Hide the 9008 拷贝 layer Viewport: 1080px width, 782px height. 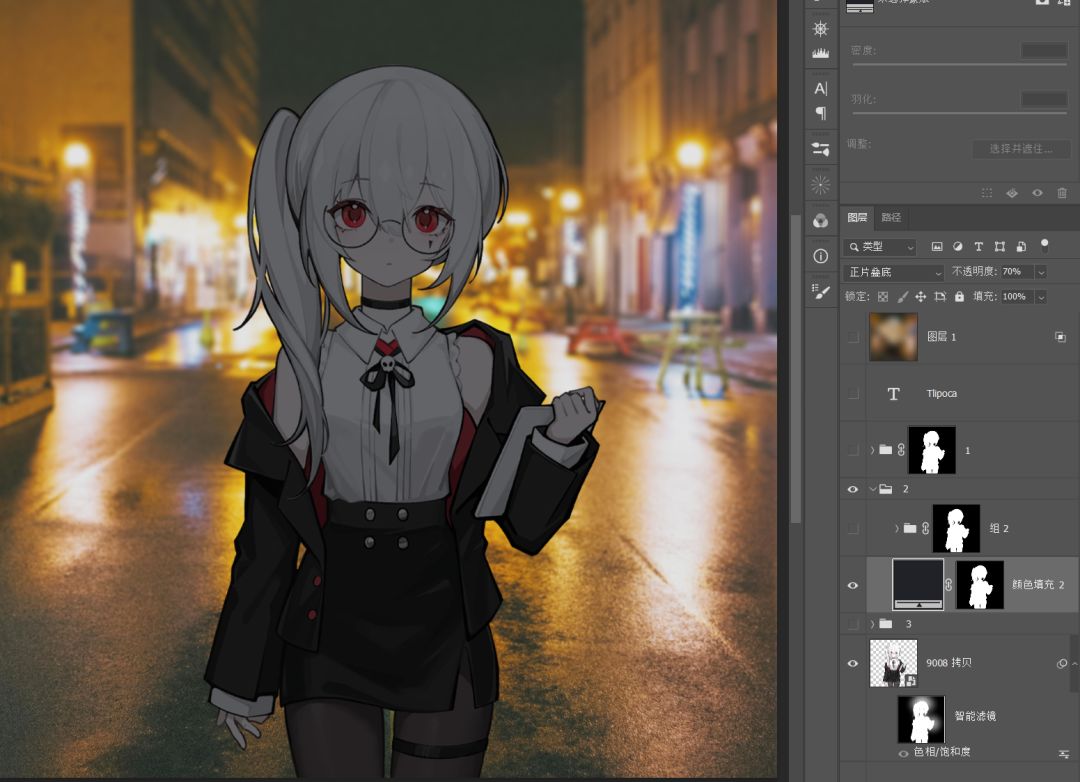click(x=853, y=663)
